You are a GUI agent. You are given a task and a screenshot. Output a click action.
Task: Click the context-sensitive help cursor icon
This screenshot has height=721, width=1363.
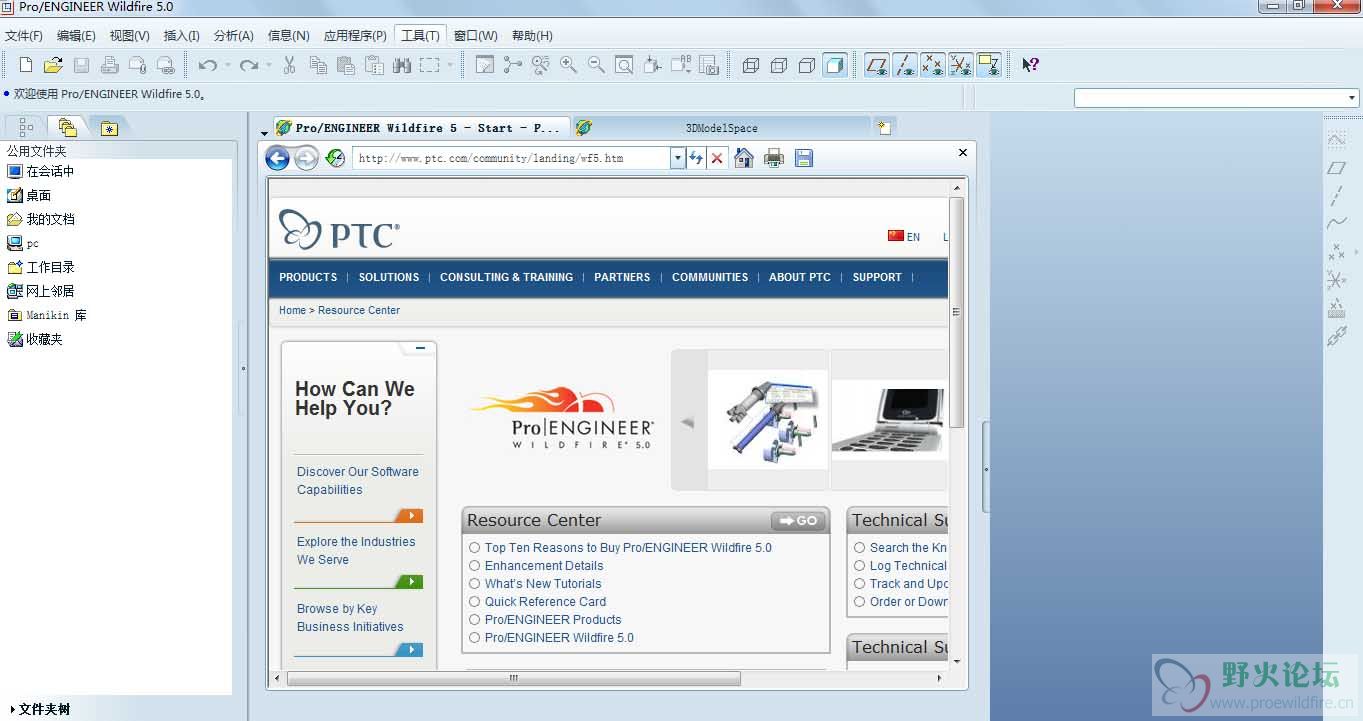click(1030, 65)
